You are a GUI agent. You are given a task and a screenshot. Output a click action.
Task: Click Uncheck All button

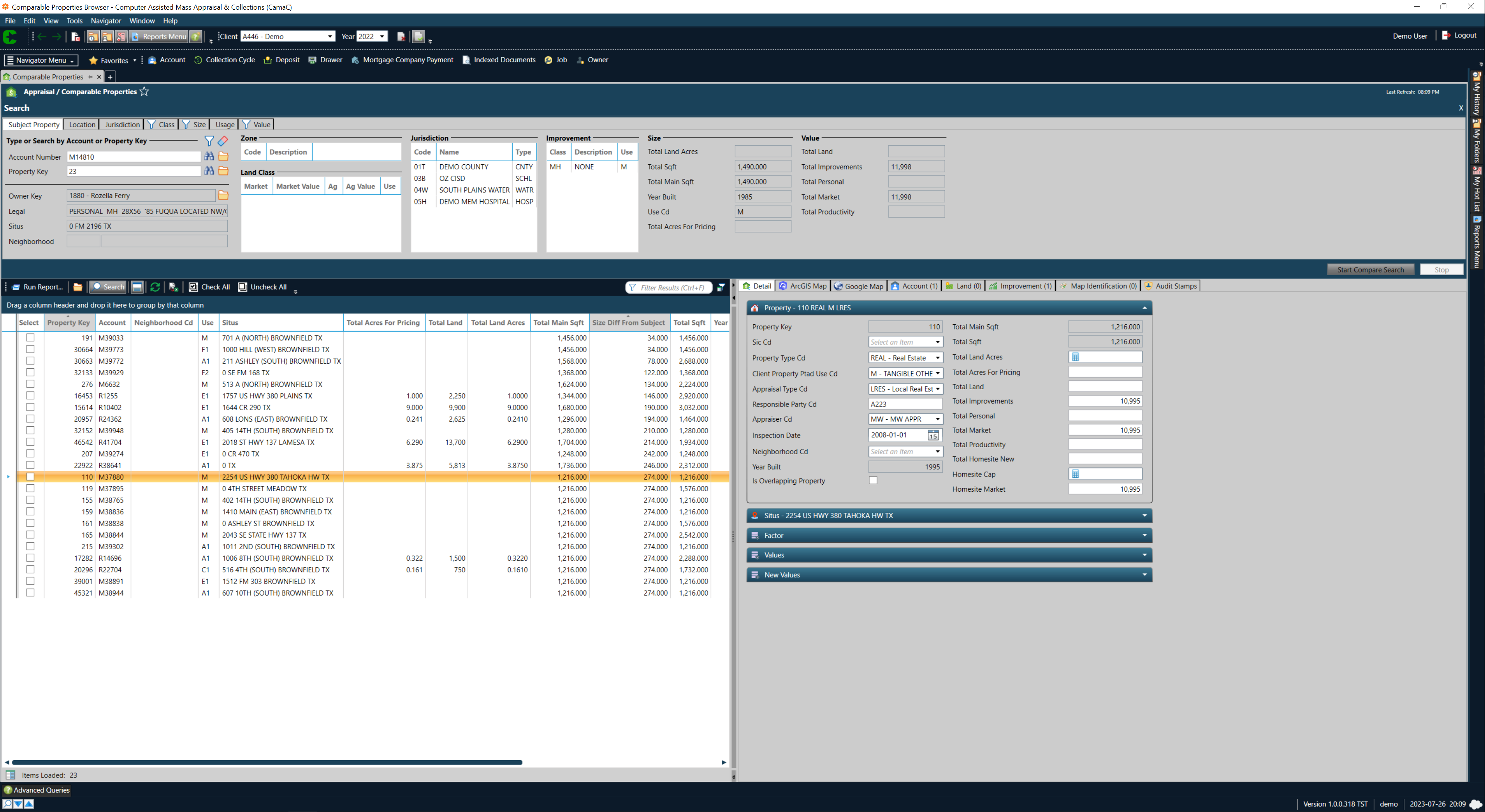pos(262,287)
